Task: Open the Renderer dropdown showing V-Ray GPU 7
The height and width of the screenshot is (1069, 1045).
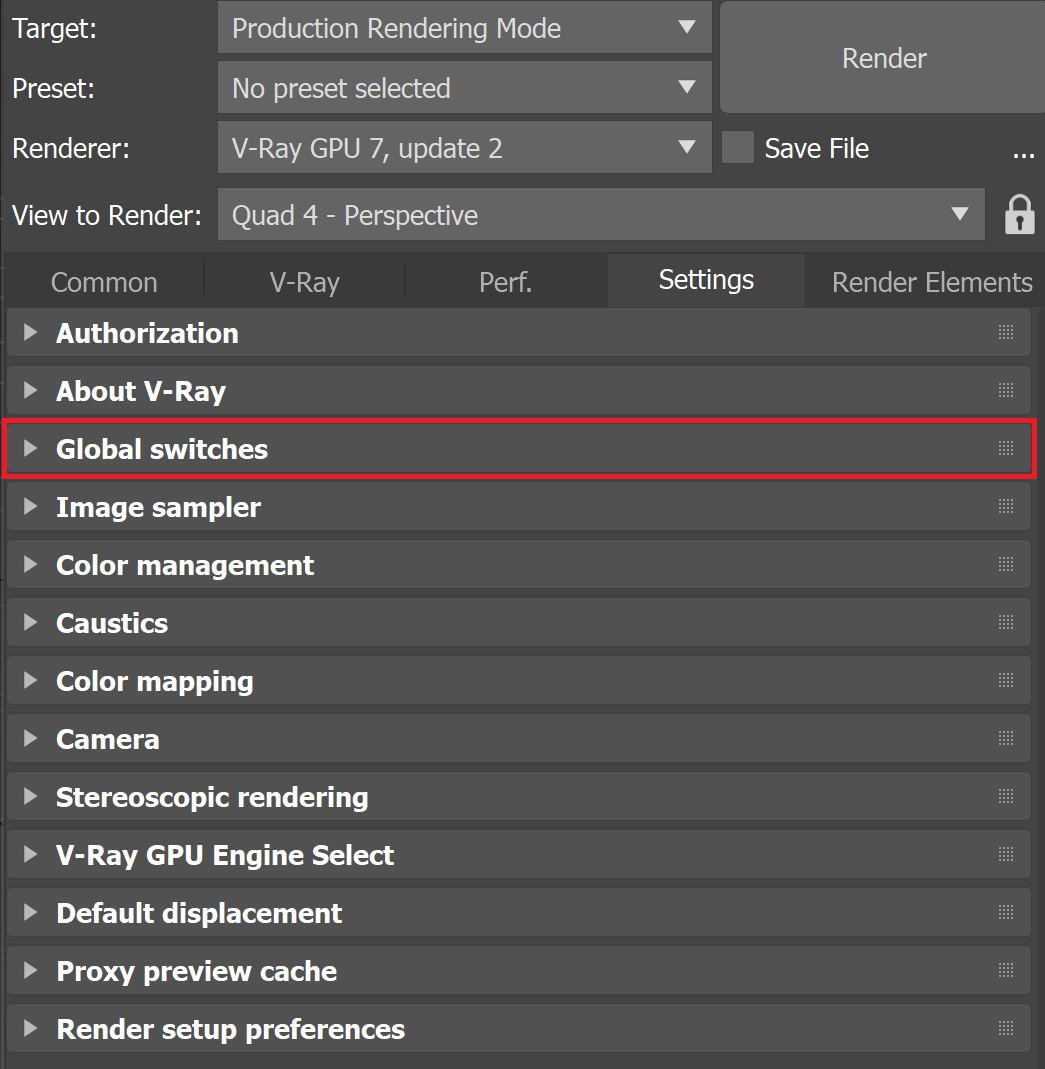Action: 465,147
